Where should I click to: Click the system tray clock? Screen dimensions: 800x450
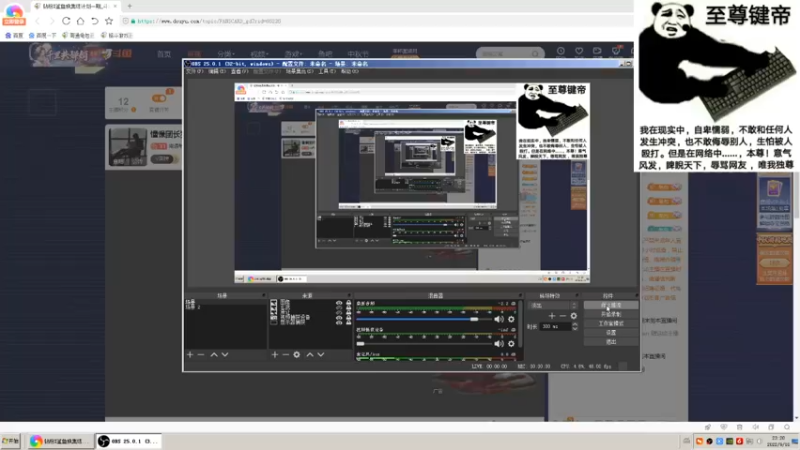[779, 442]
